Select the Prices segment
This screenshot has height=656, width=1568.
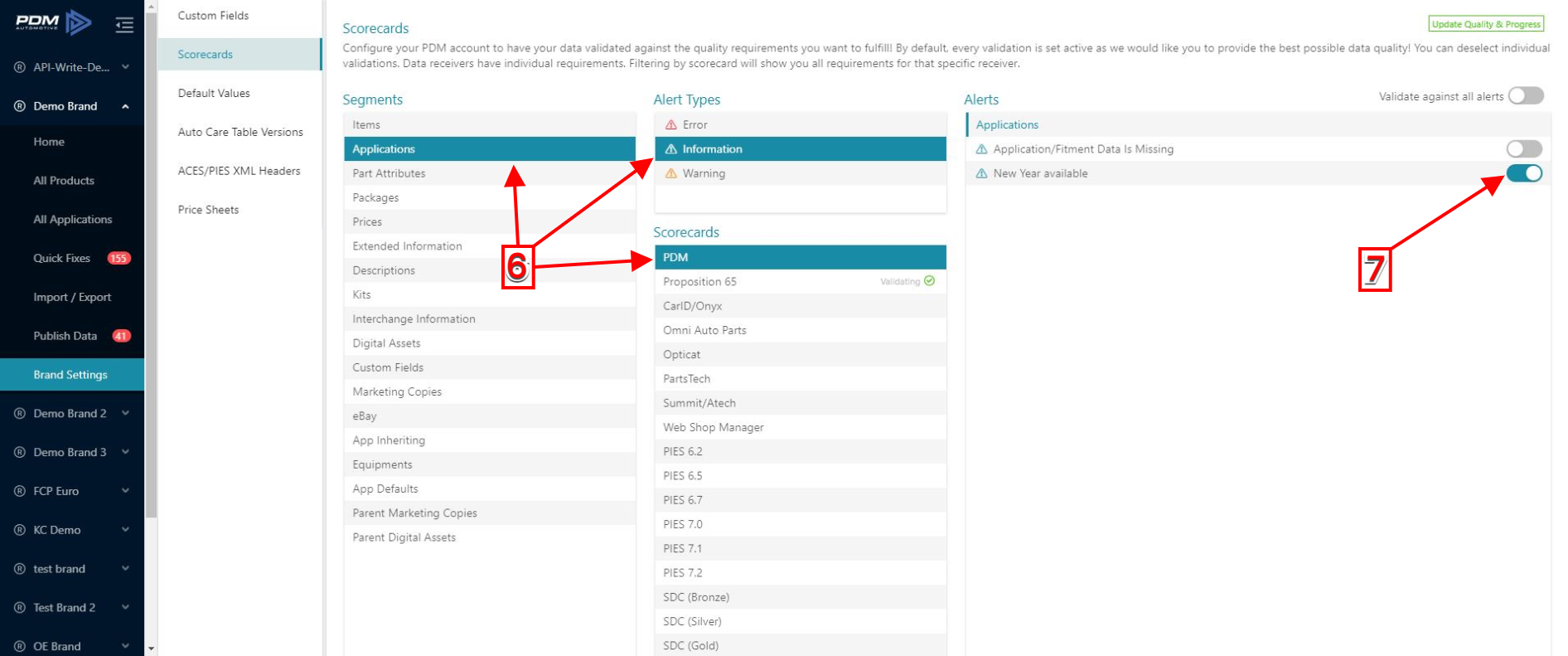click(x=490, y=221)
